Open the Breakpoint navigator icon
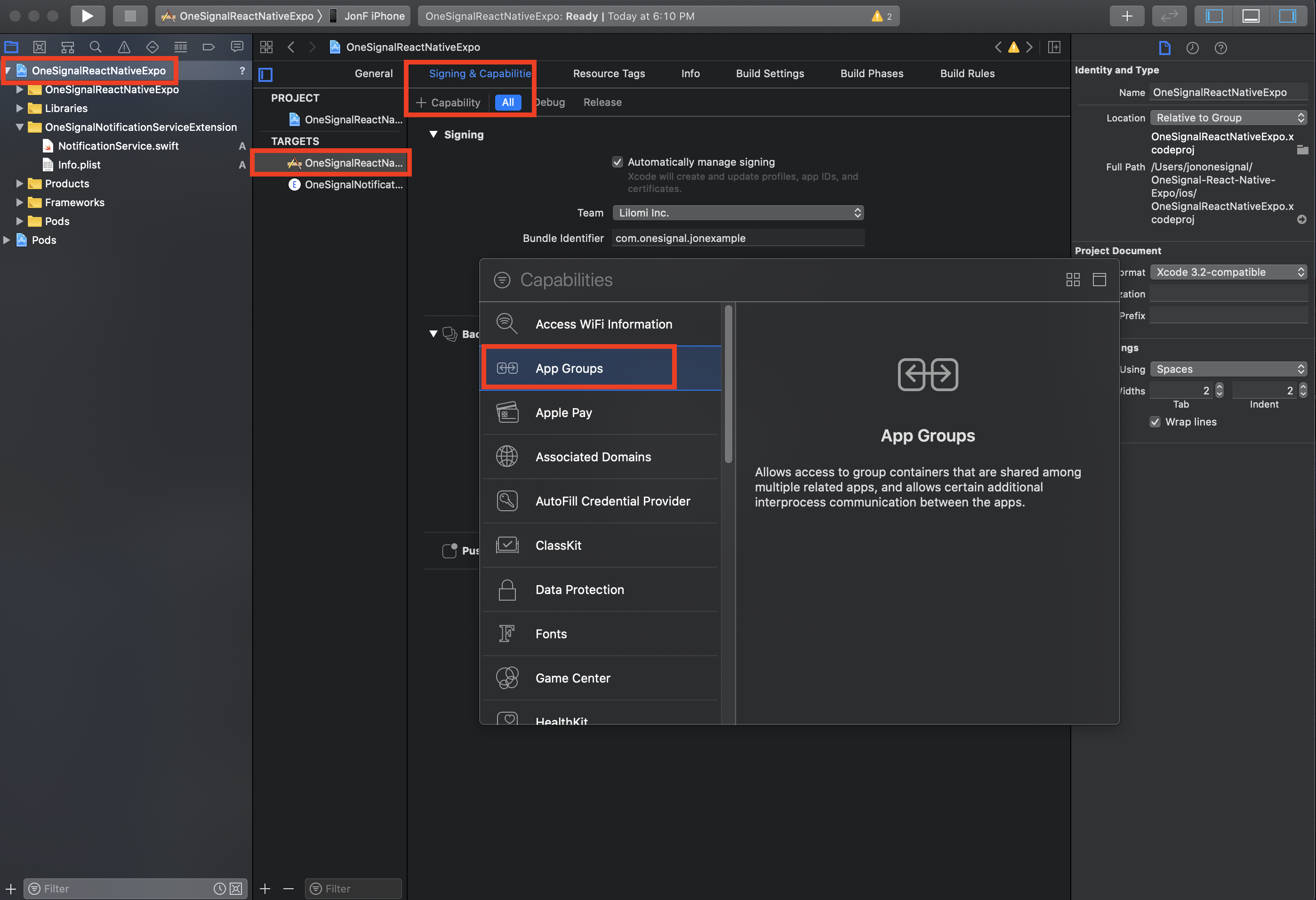Viewport: 1316px width, 900px height. pyautogui.click(x=209, y=47)
